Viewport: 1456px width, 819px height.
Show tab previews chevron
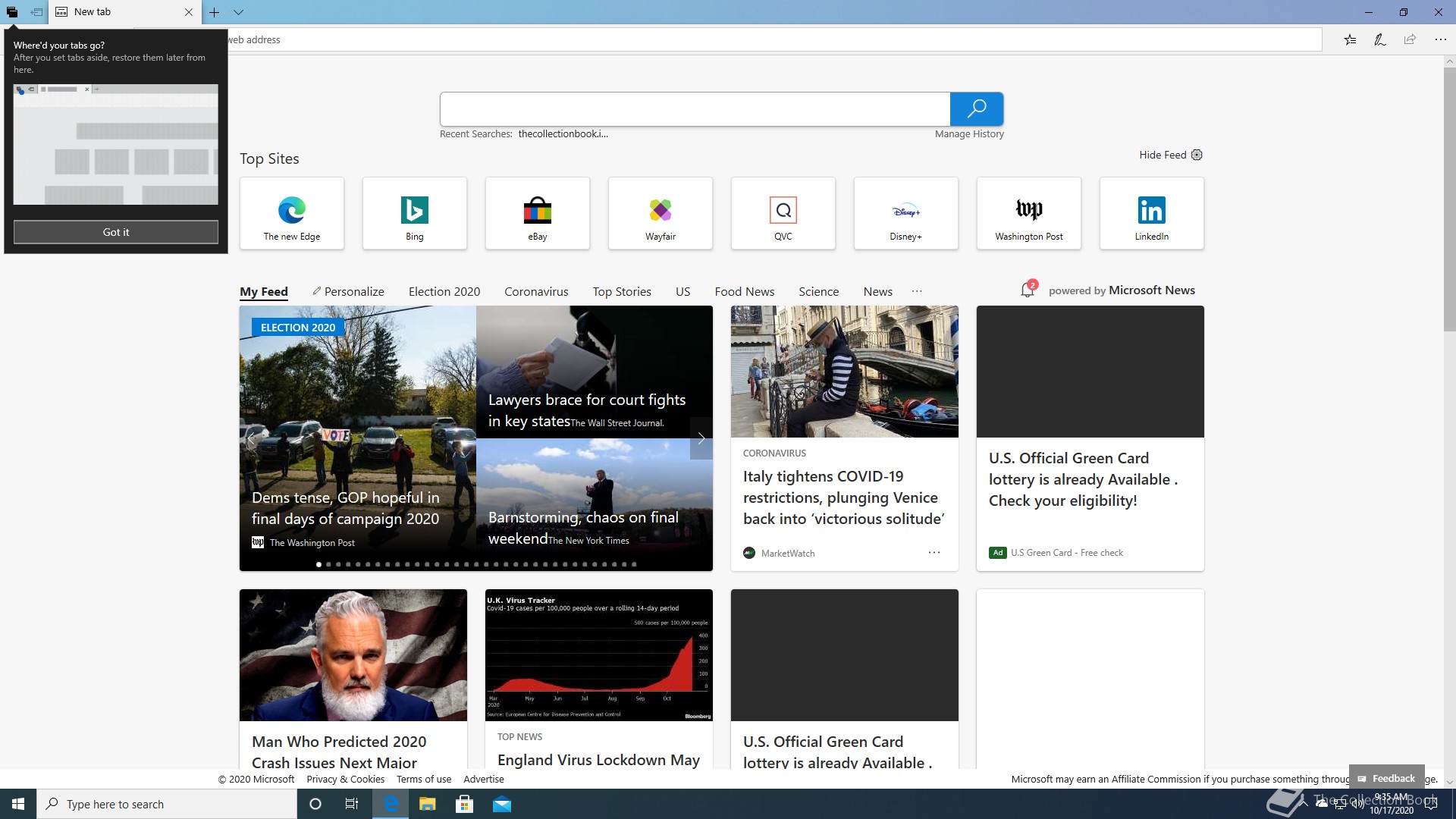pos(238,12)
